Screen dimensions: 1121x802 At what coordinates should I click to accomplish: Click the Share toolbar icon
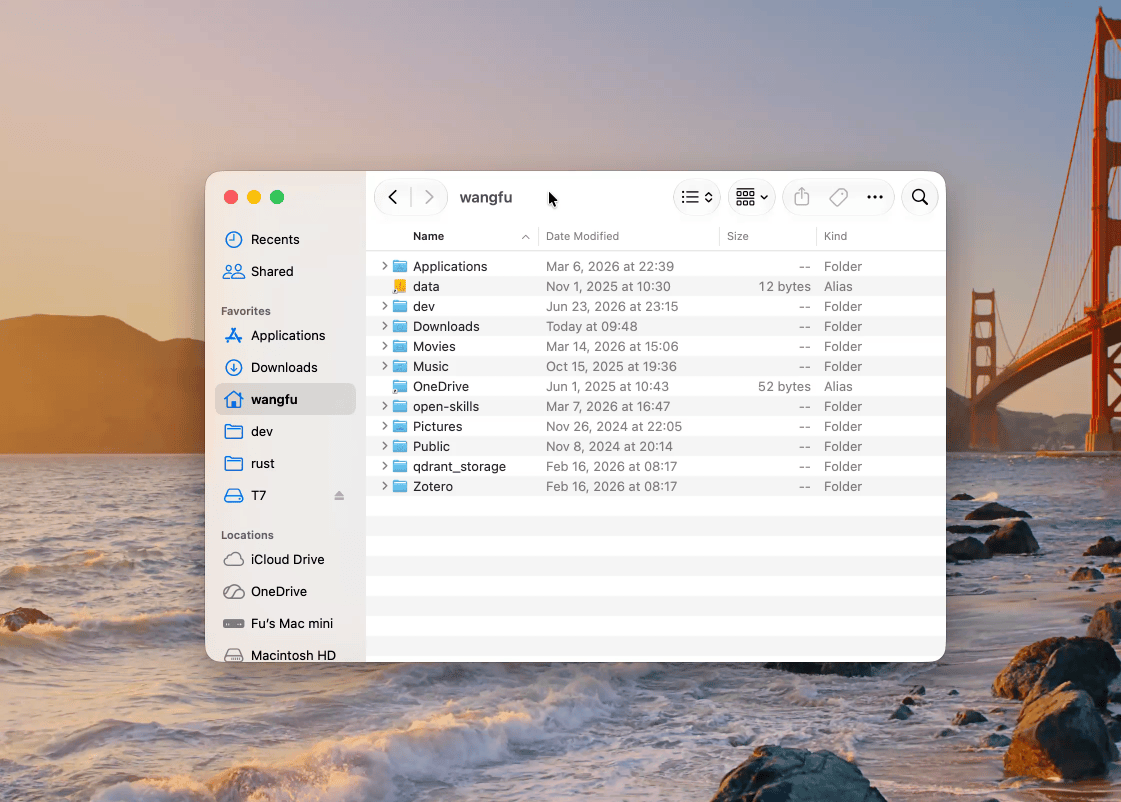[x=801, y=197]
